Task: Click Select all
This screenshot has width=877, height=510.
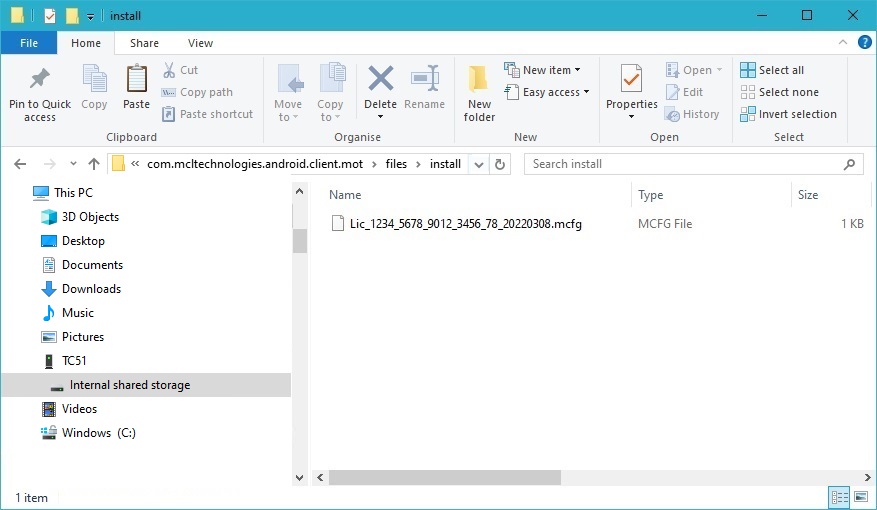Action: coord(772,70)
